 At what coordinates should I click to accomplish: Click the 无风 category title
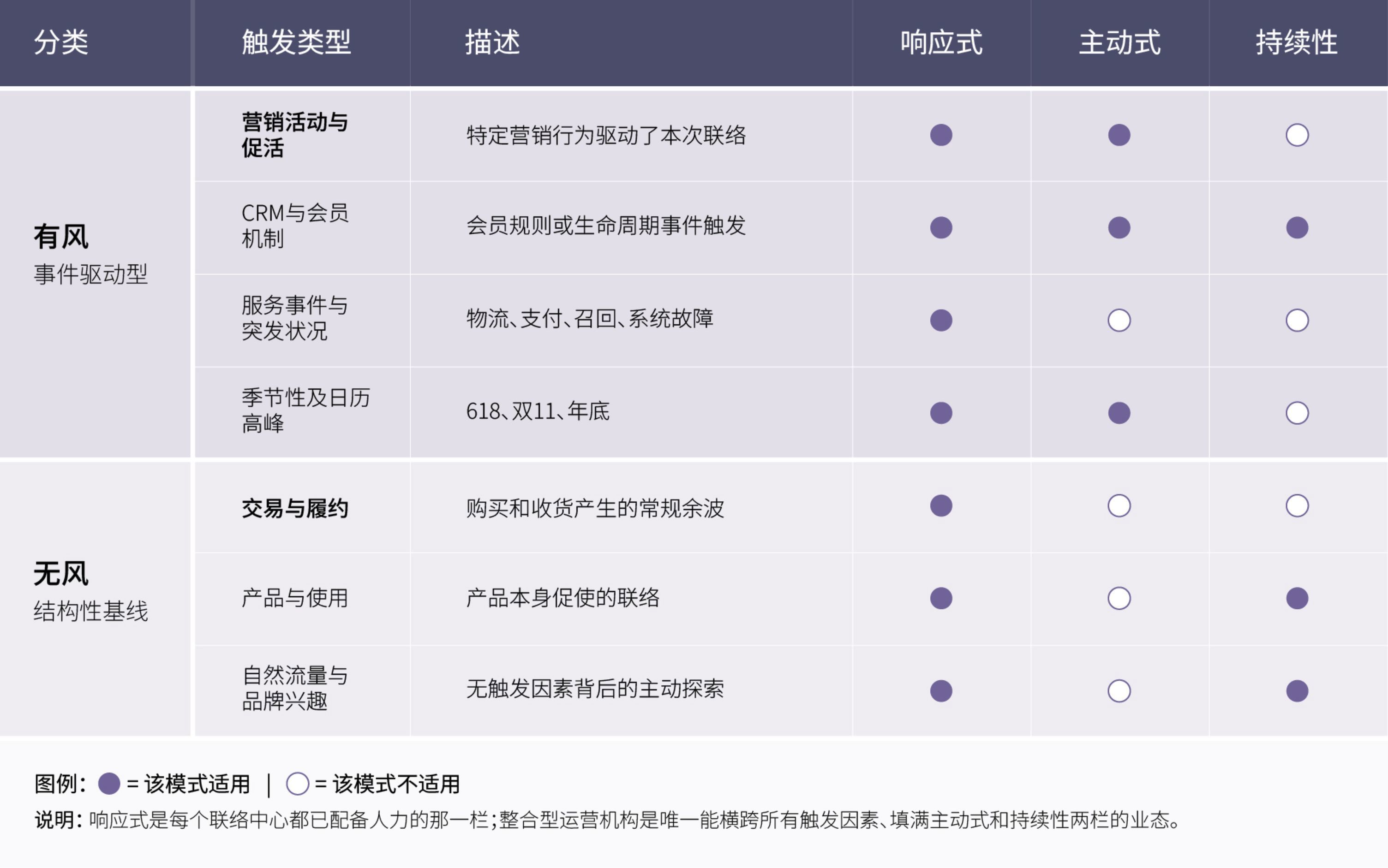click(x=61, y=573)
